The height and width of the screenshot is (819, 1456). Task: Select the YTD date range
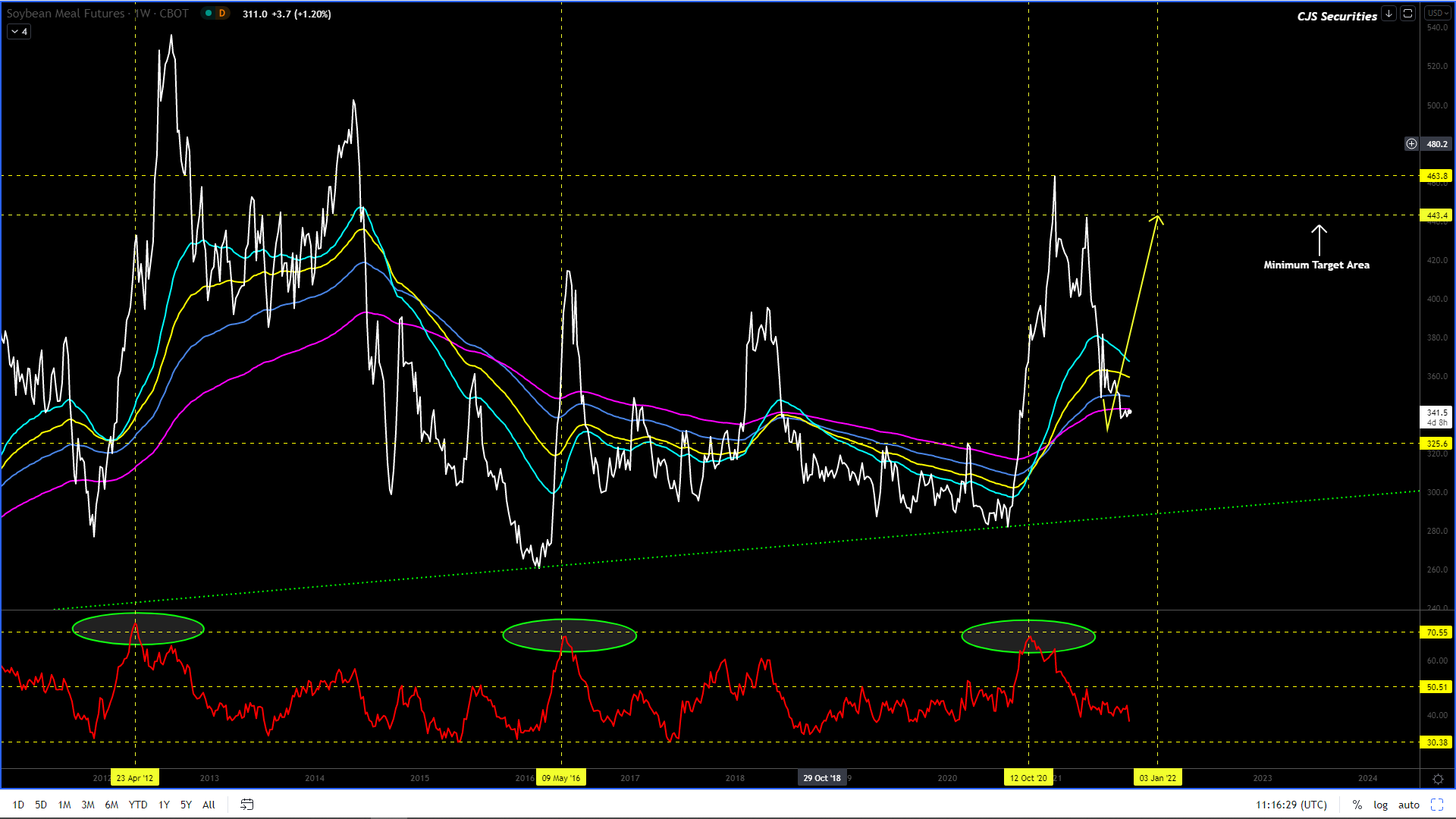click(x=138, y=805)
